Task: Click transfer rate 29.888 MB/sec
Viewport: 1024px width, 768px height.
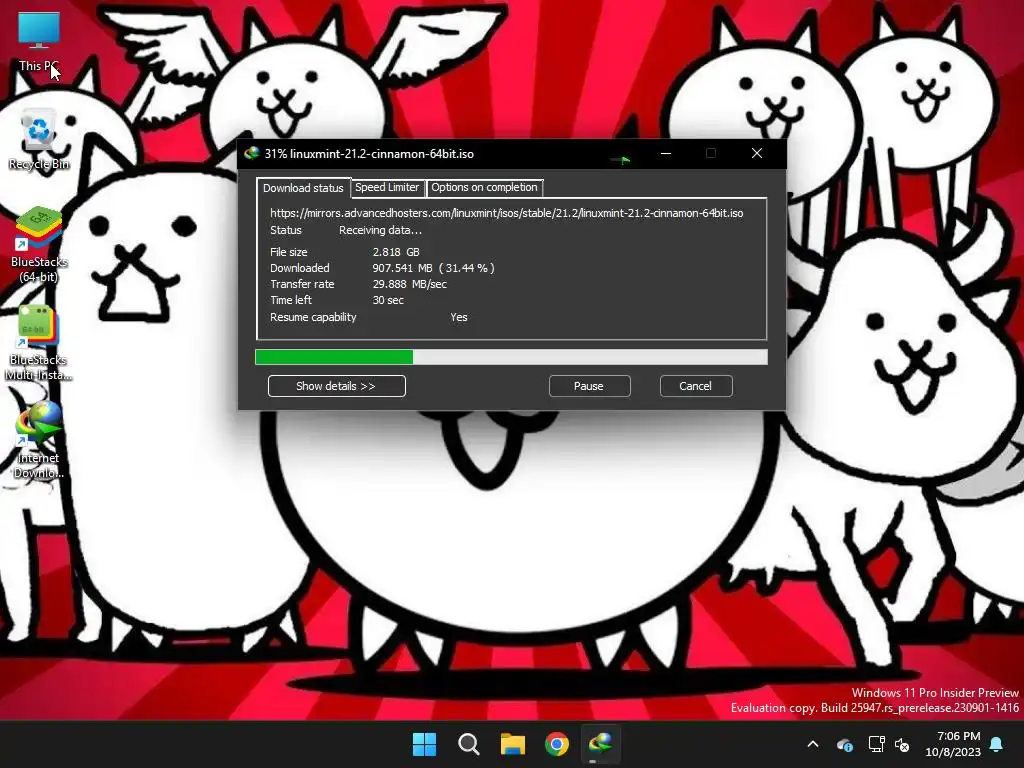Action: tap(409, 284)
